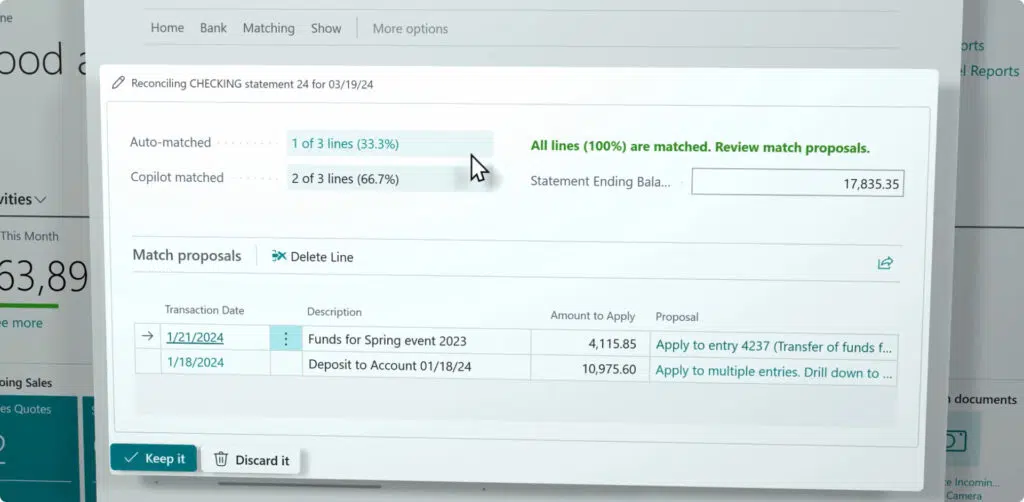Open the Apply to multiple entries proposal link
Screen dimensions: 1024x502
click(774, 371)
